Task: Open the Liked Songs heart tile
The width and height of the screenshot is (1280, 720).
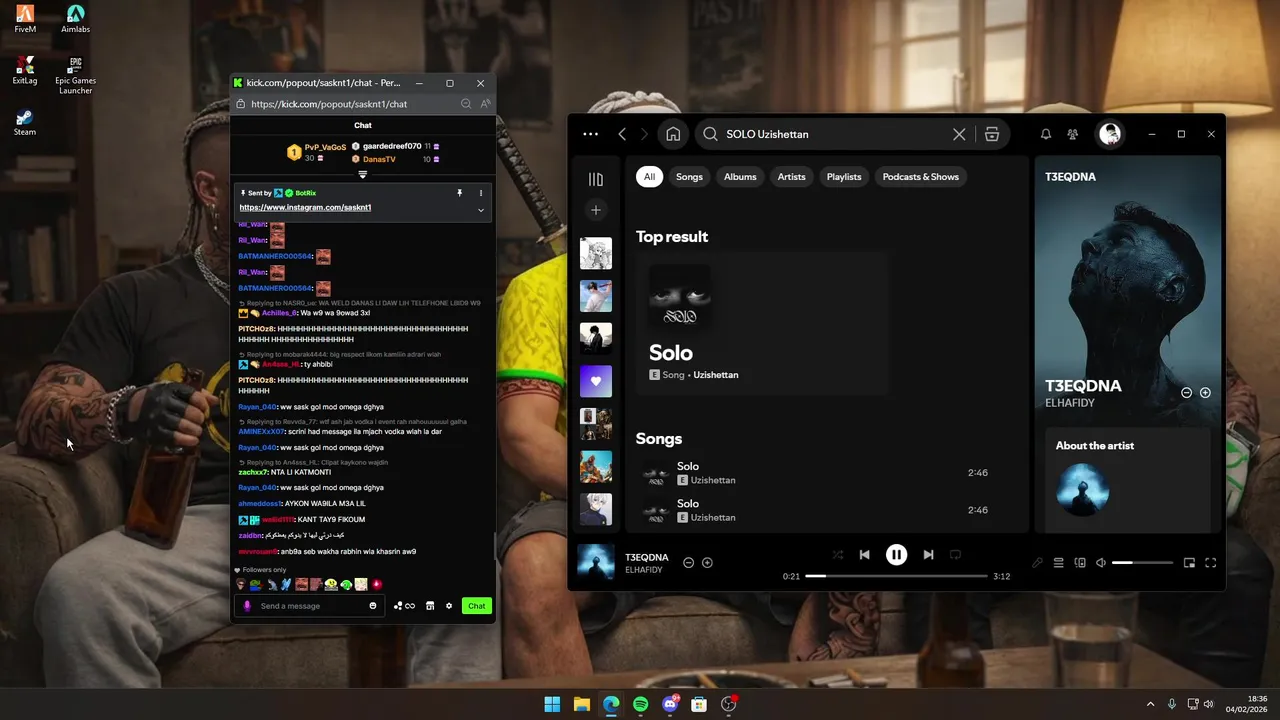Action: pos(596,381)
